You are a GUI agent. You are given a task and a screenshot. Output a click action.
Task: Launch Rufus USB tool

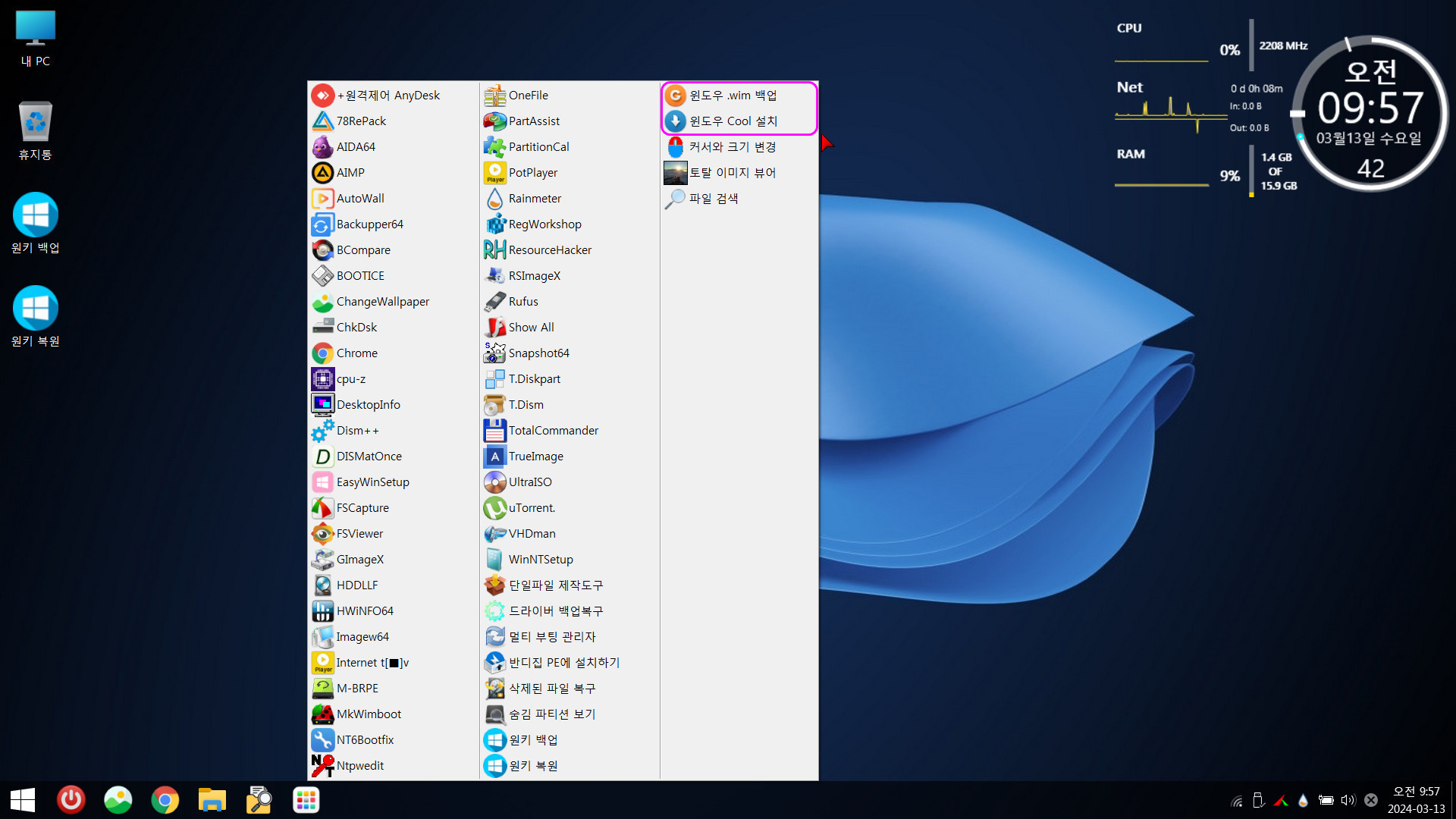point(570,301)
